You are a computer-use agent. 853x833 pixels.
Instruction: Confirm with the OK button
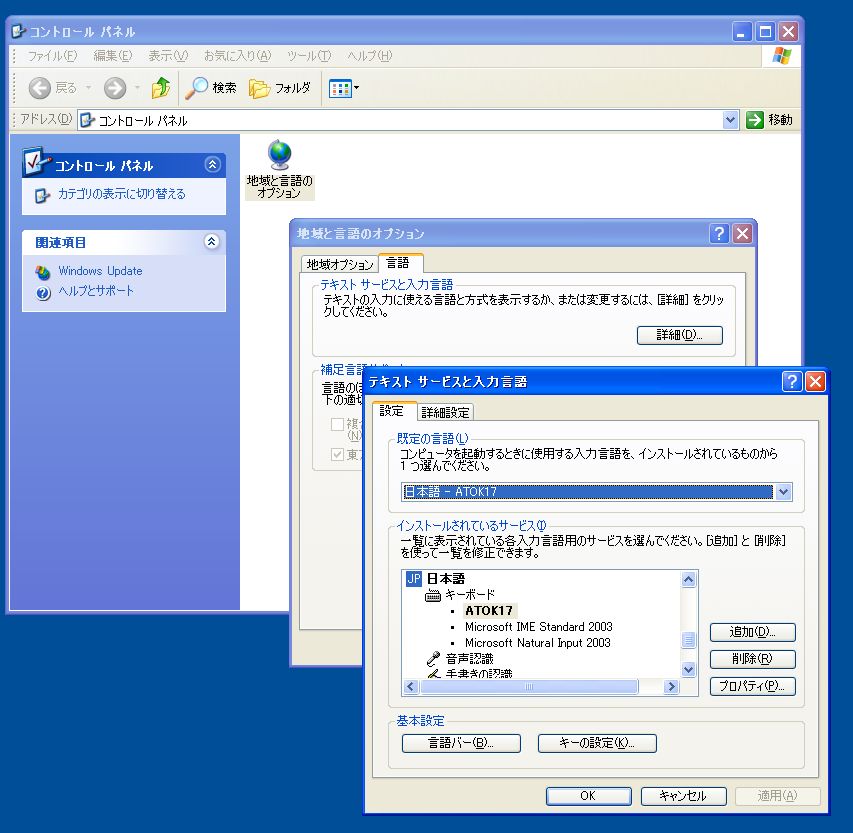click(588, 796)
